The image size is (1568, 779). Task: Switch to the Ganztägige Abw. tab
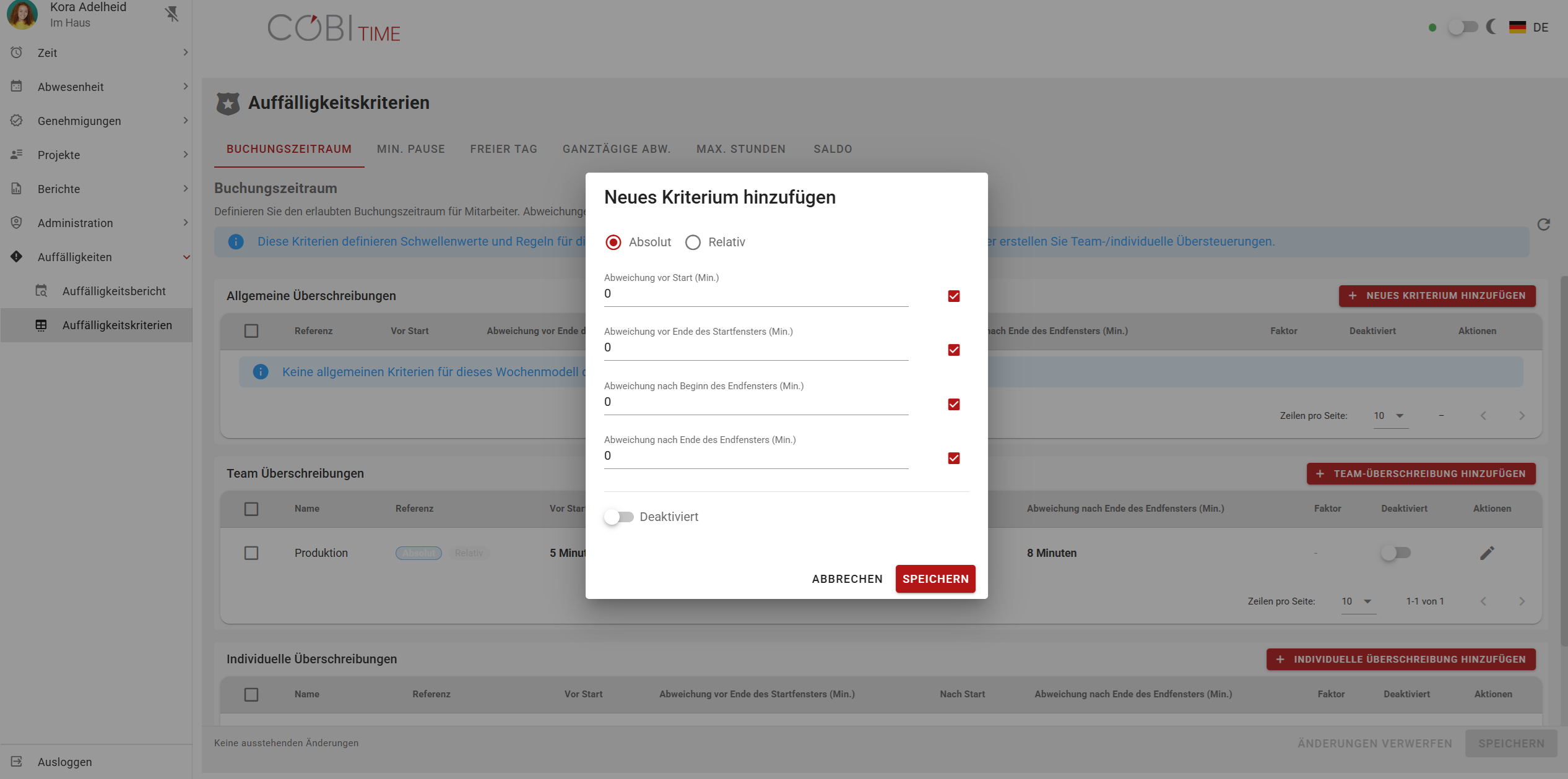(x=617, y=149)
